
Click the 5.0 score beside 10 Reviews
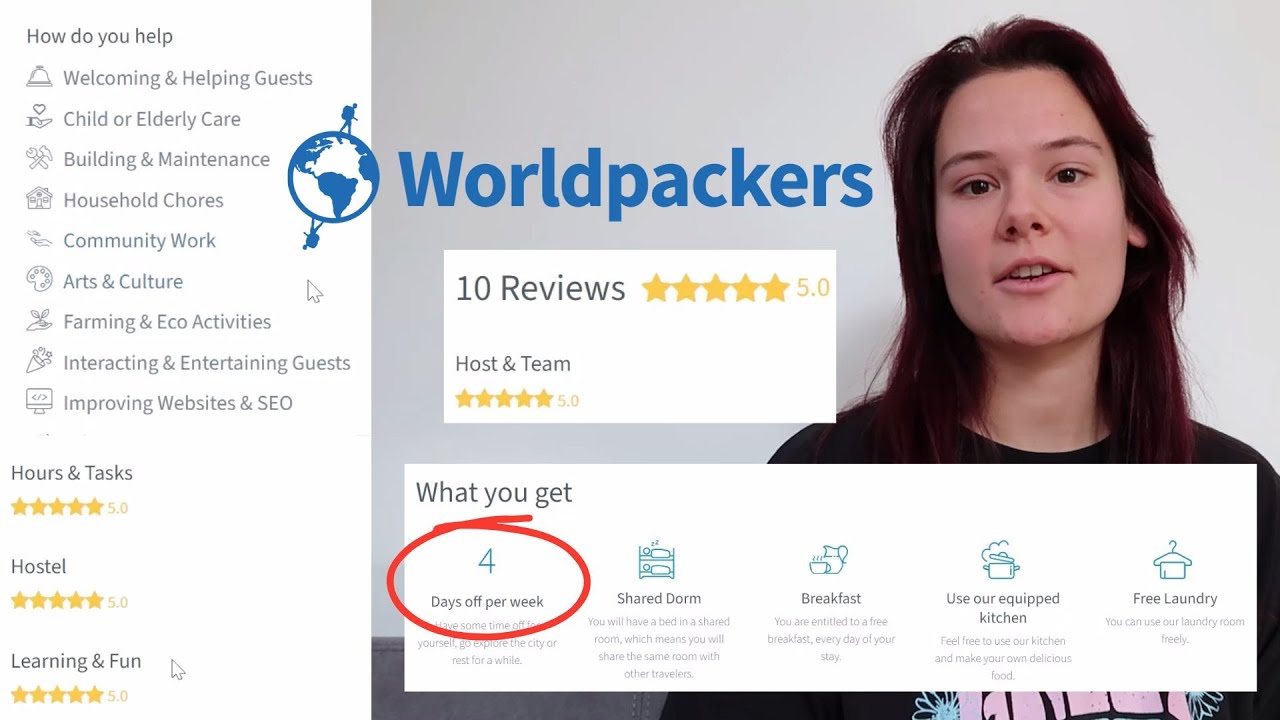coord(813,289)
